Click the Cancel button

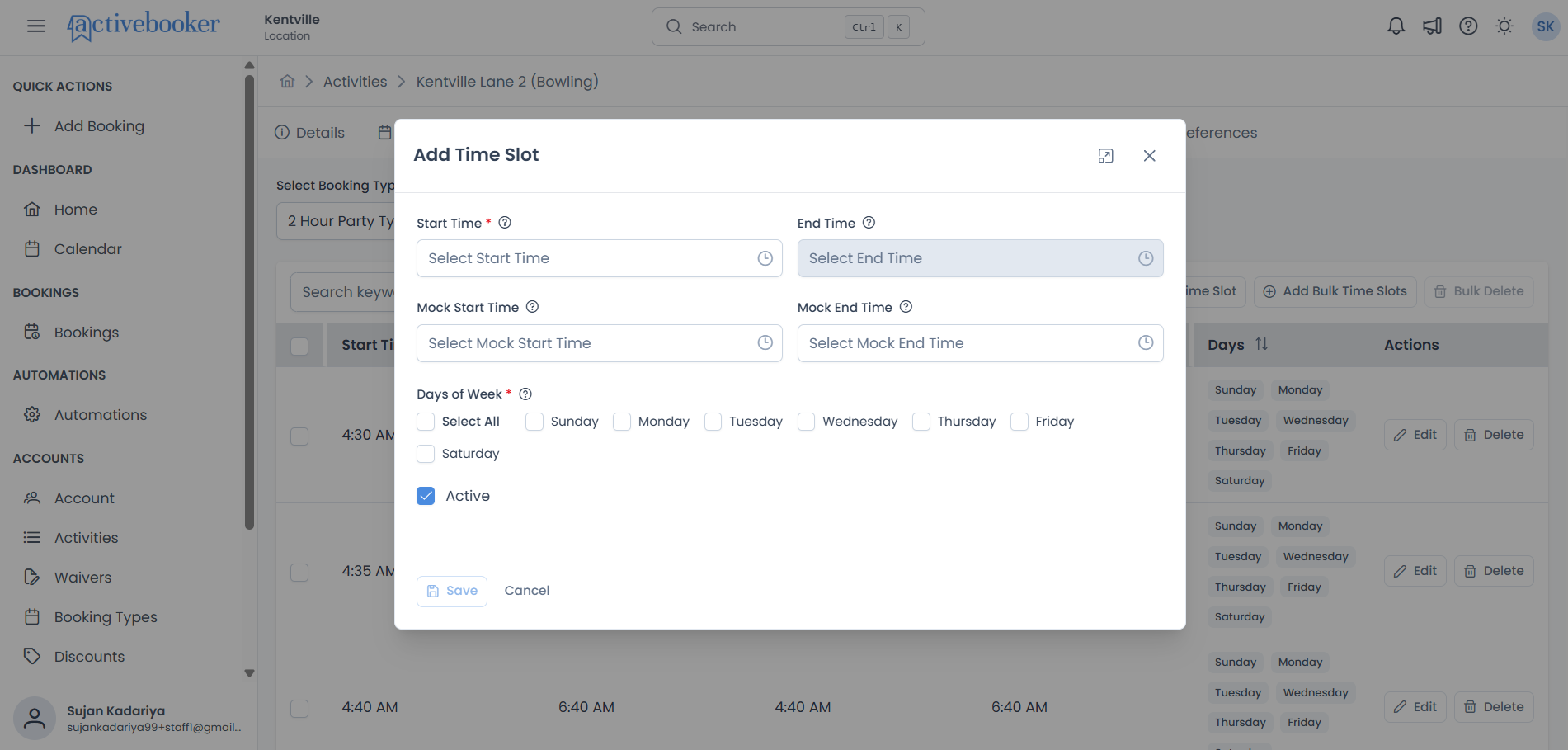(x=527, y=591)
